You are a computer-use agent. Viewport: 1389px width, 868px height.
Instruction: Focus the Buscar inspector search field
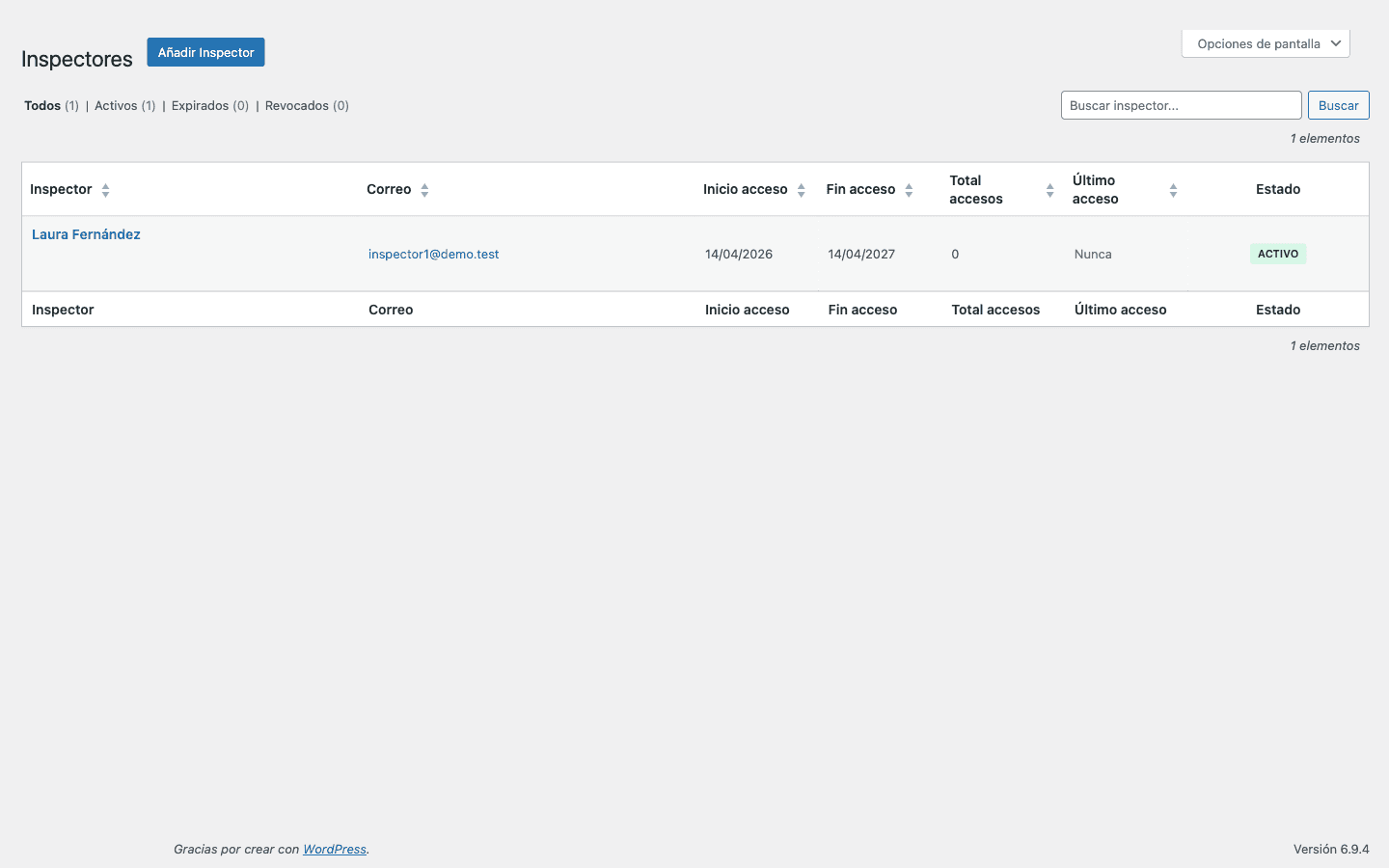[1181, 105]
